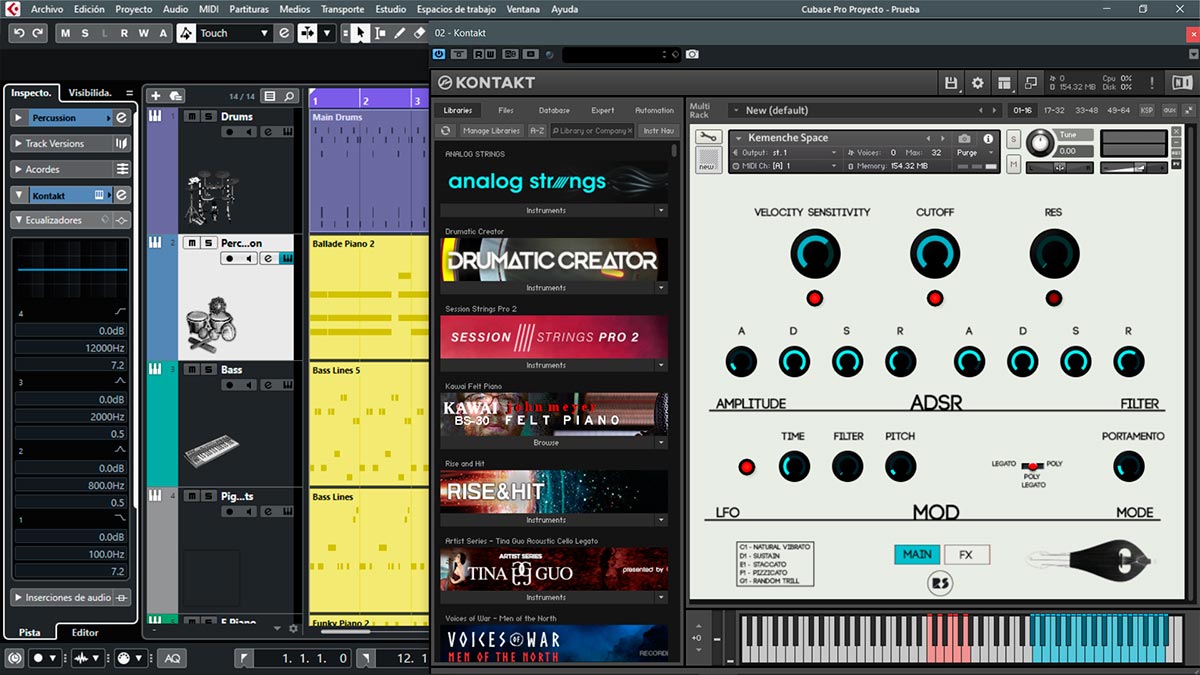Open Kontakt save menu disk icon

tap(951, 83)
